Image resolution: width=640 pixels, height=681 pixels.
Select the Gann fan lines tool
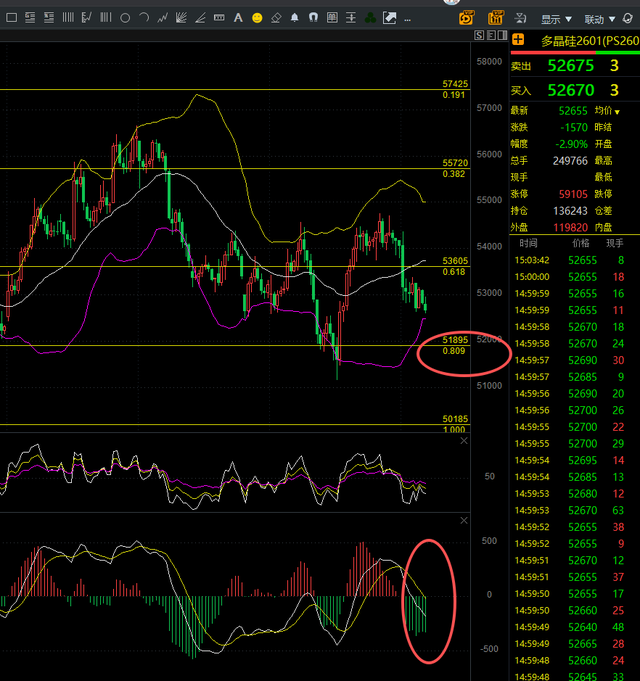click(x=181, y=18)
